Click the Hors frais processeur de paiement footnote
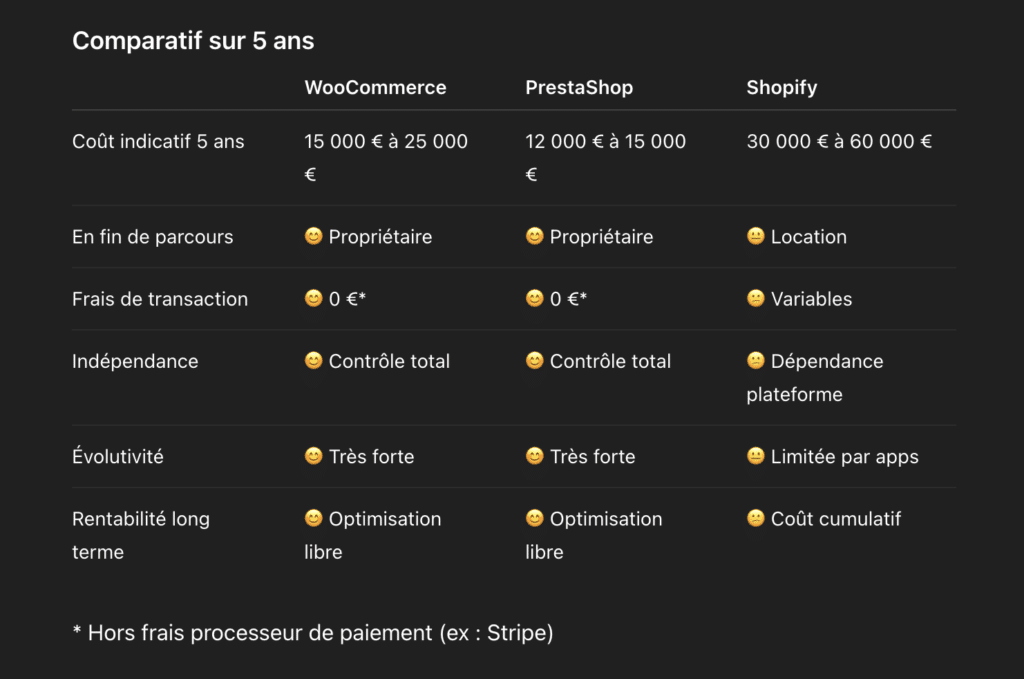This screenshot has height=679, width=1024. (x=313, y=633)
